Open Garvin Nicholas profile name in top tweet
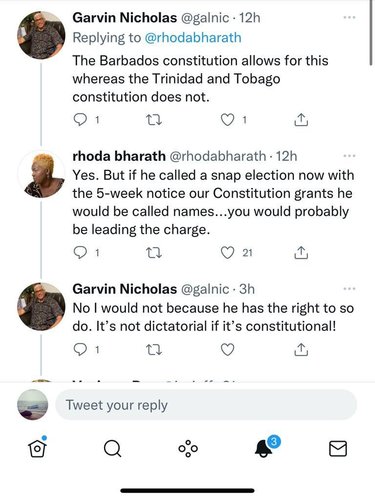The height and width of the screenshot is (500, 375). click(x=125, y=18)
